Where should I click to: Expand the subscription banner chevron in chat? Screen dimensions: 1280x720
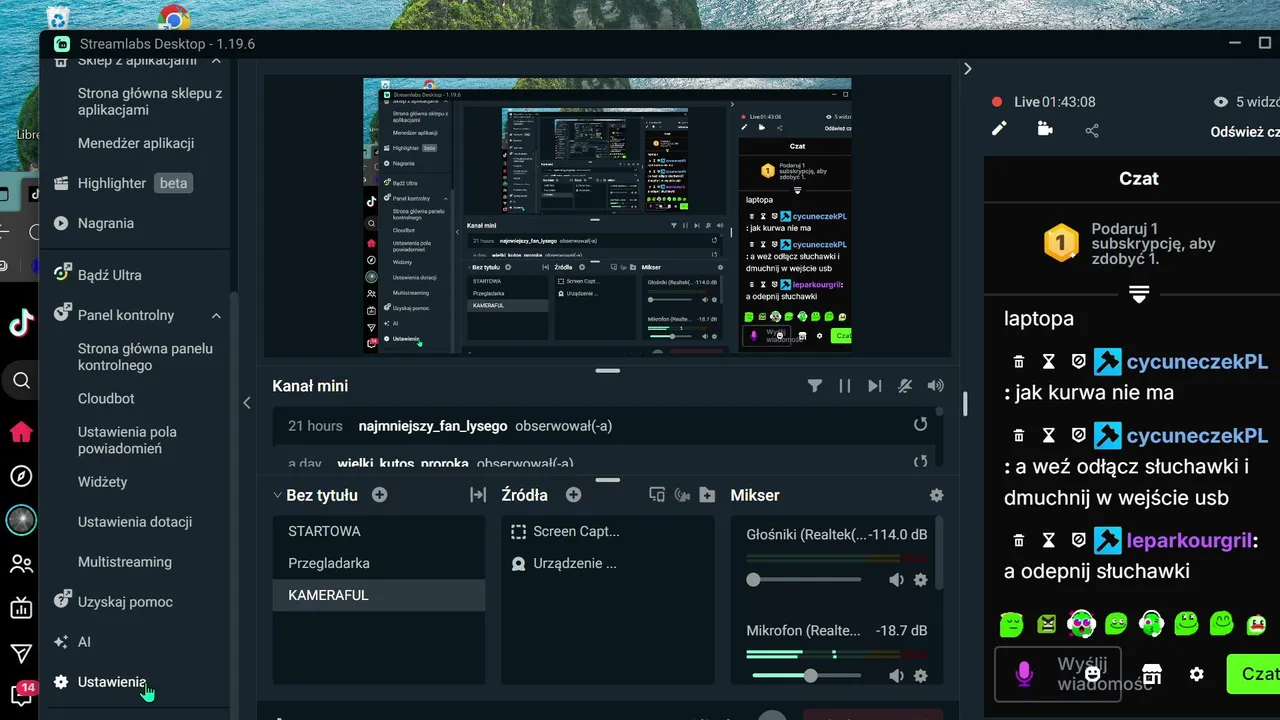tap(1139, 293)
